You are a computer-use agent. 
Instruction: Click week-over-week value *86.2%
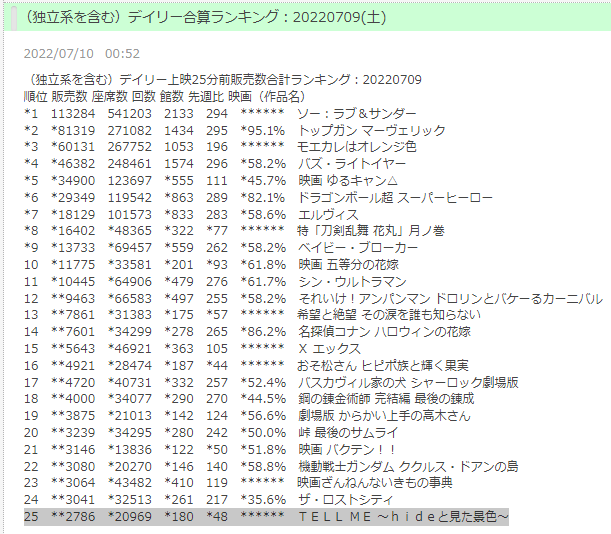263,332
